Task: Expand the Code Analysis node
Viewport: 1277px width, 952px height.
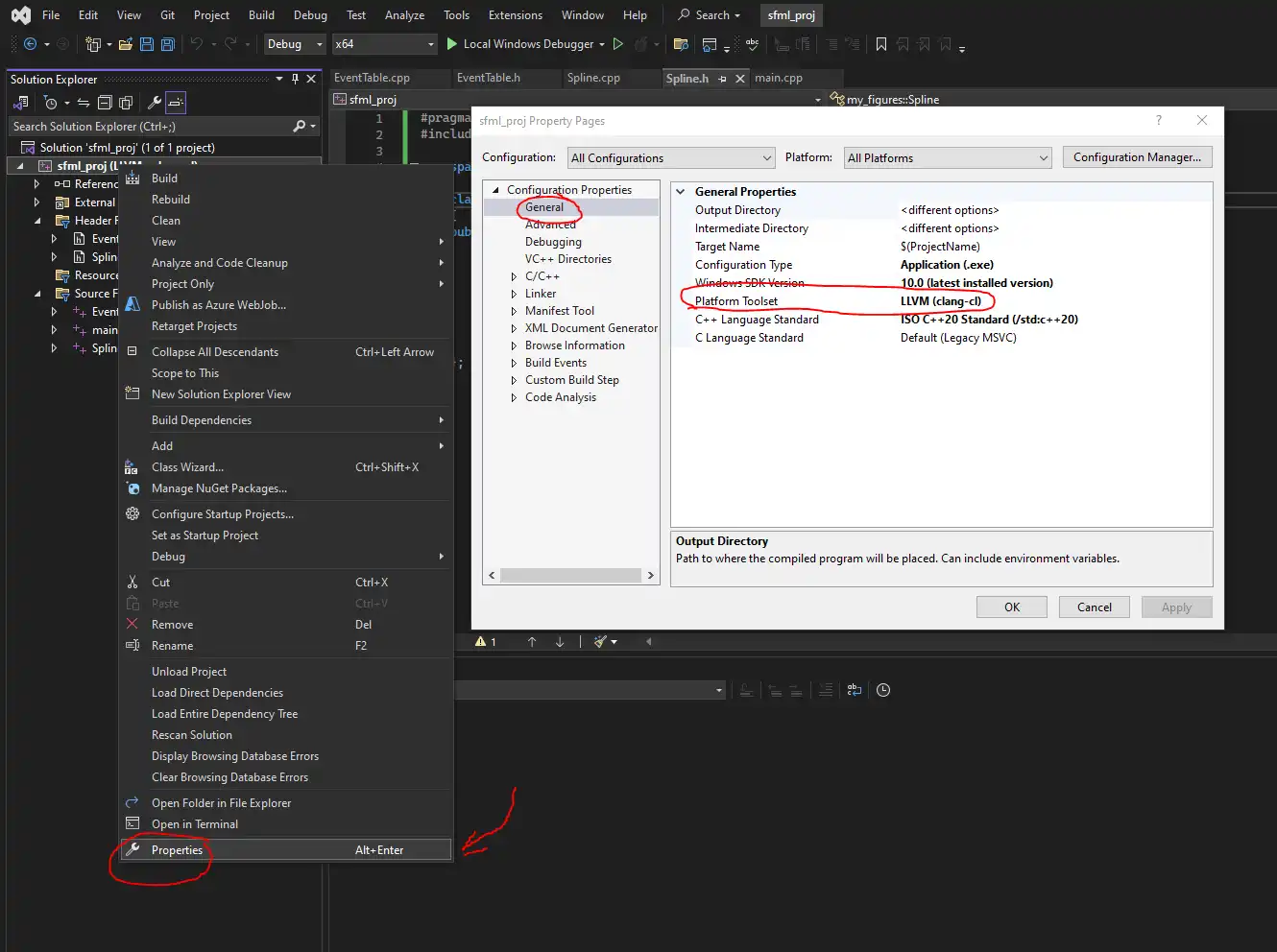Action: 514,397
